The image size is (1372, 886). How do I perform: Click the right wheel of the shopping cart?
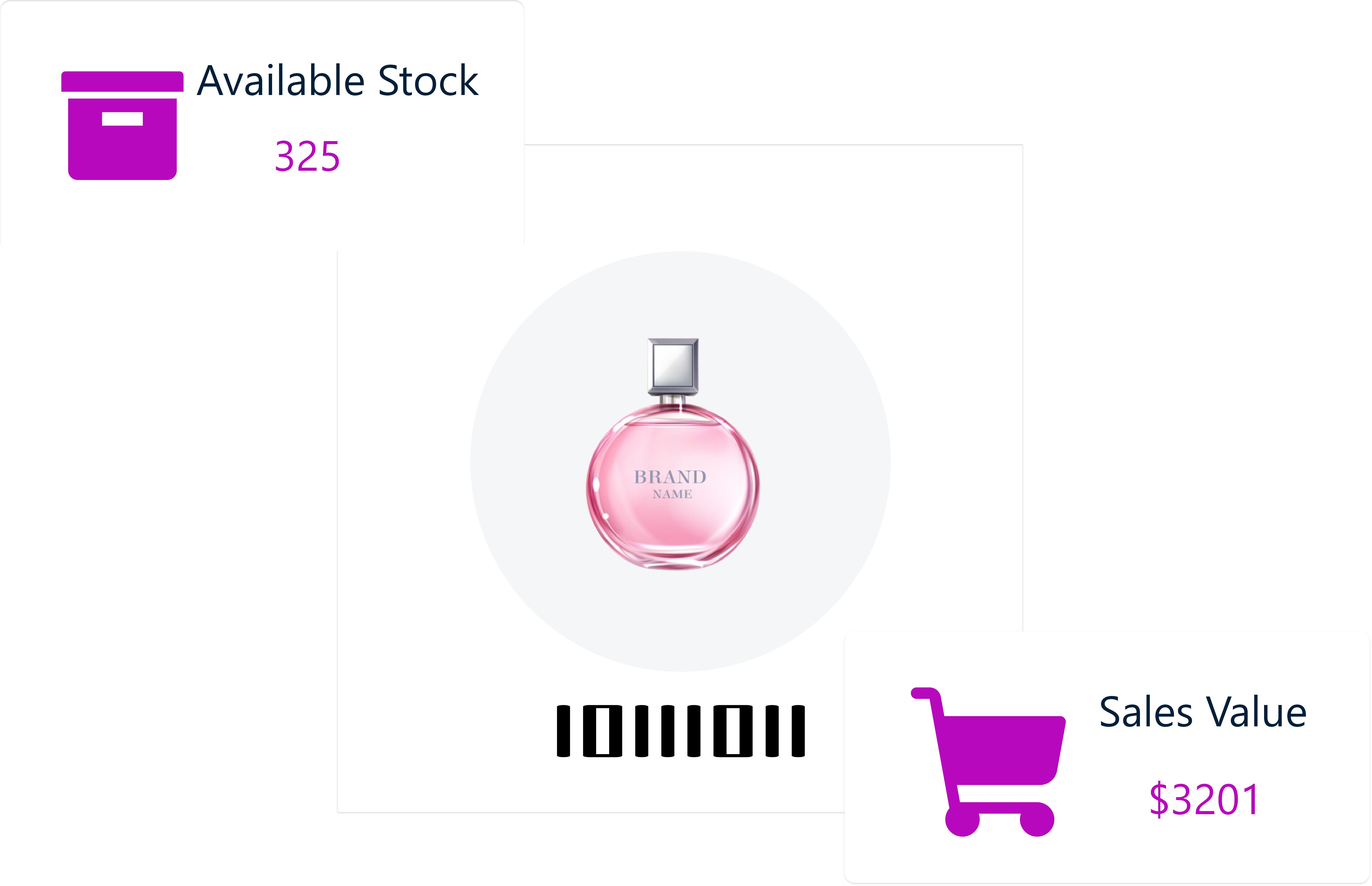(1037, 820)
